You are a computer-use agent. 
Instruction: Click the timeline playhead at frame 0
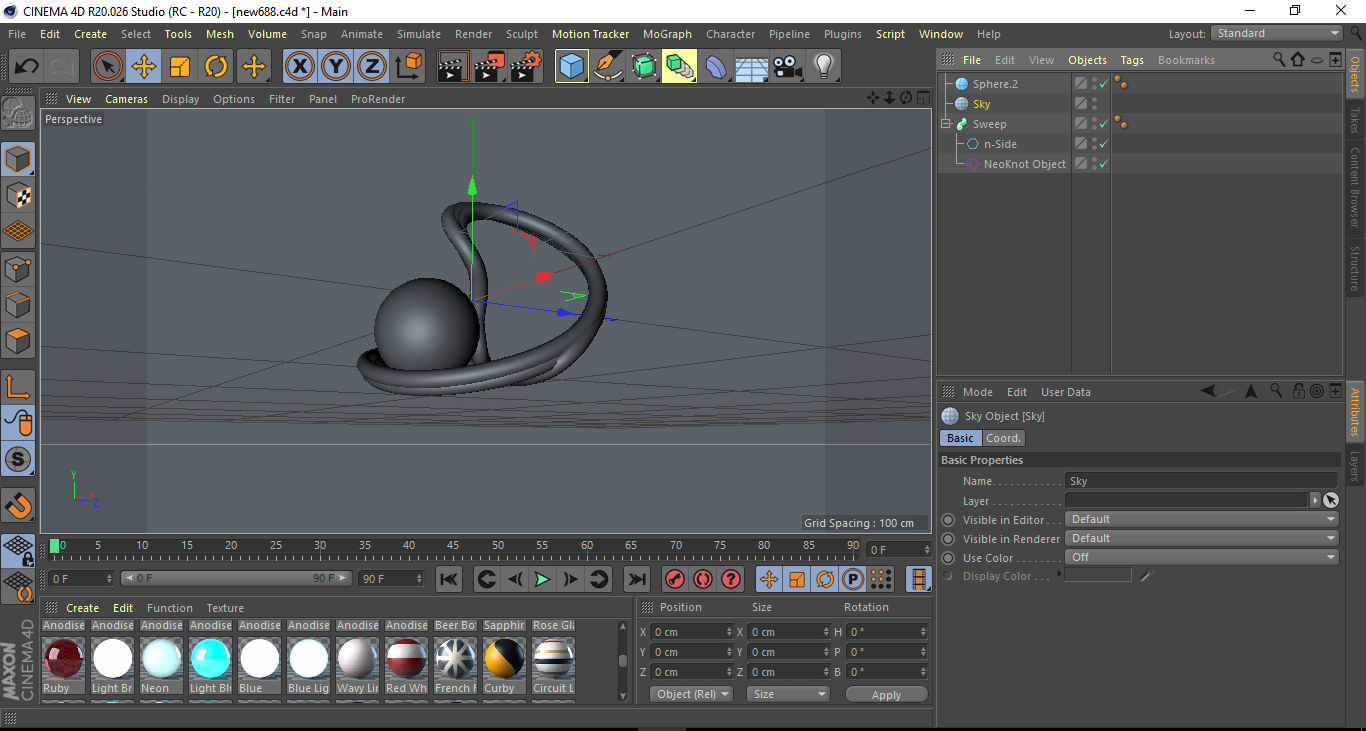[x=55, y=546]
